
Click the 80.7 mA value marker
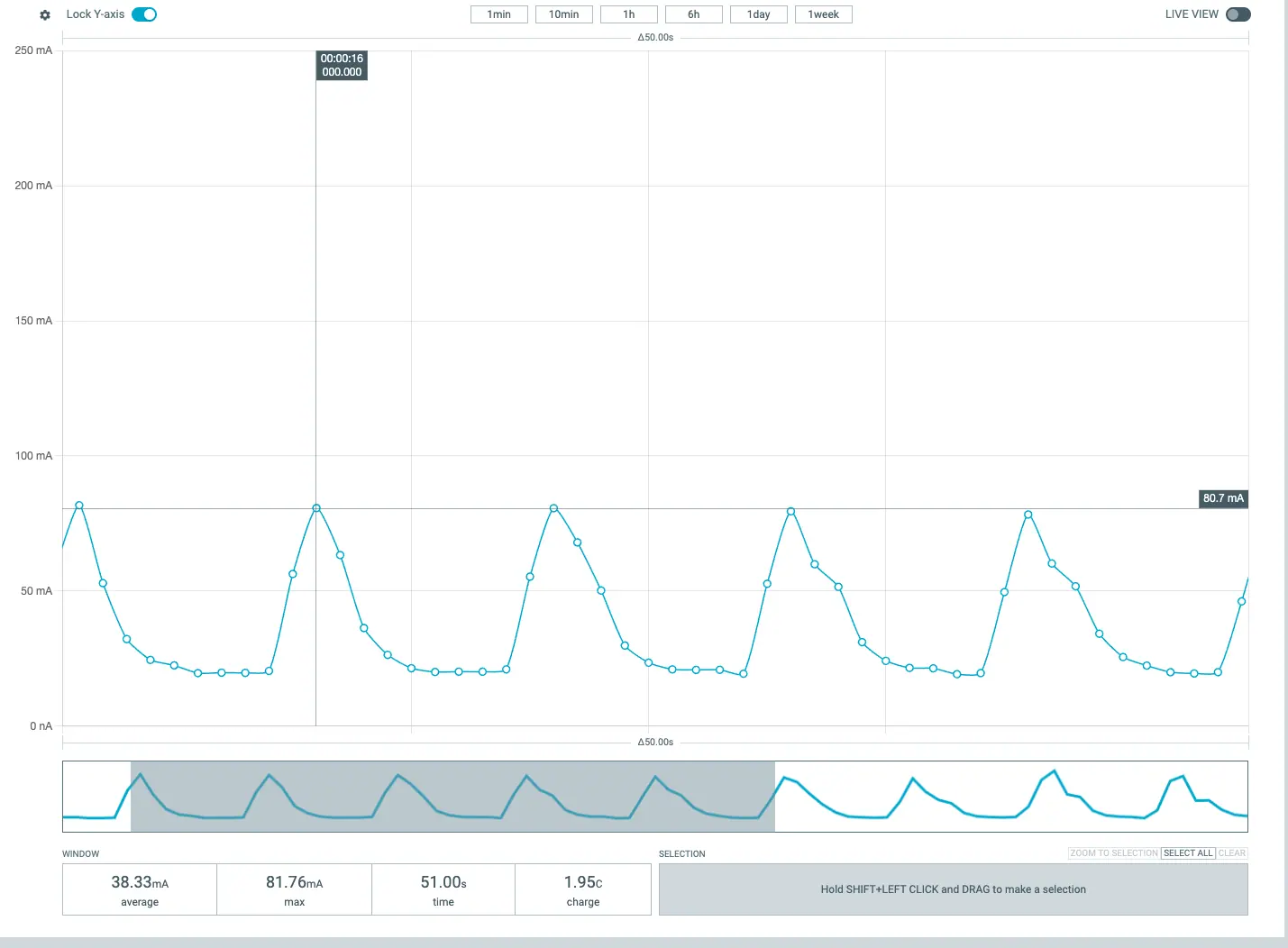[1222, 498]
